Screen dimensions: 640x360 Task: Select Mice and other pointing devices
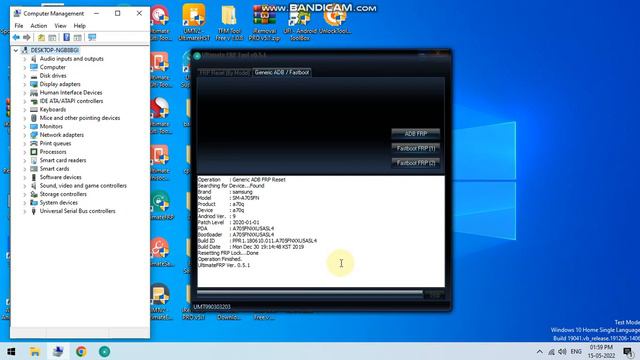[x=80, y=118]
